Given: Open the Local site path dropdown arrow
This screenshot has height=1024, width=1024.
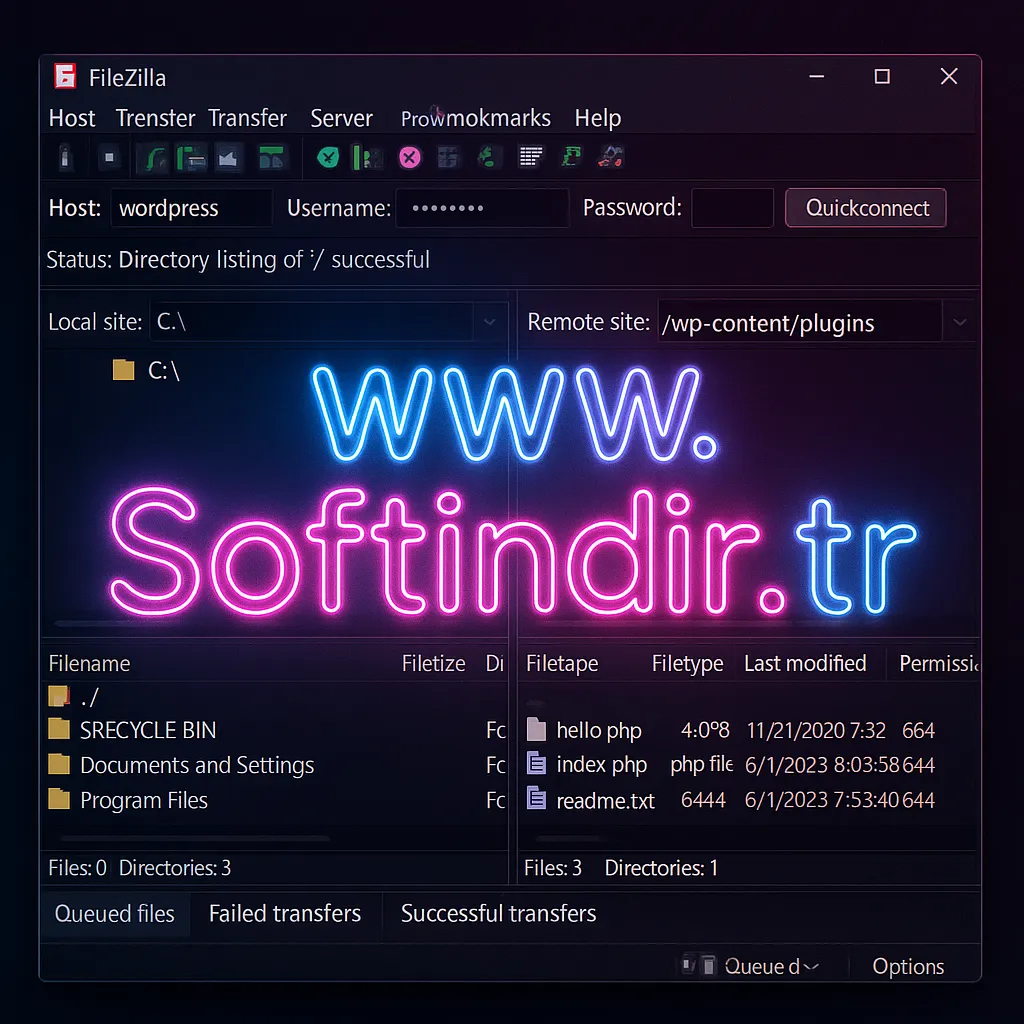Looking at the screenshot, I should pos(489,322).
